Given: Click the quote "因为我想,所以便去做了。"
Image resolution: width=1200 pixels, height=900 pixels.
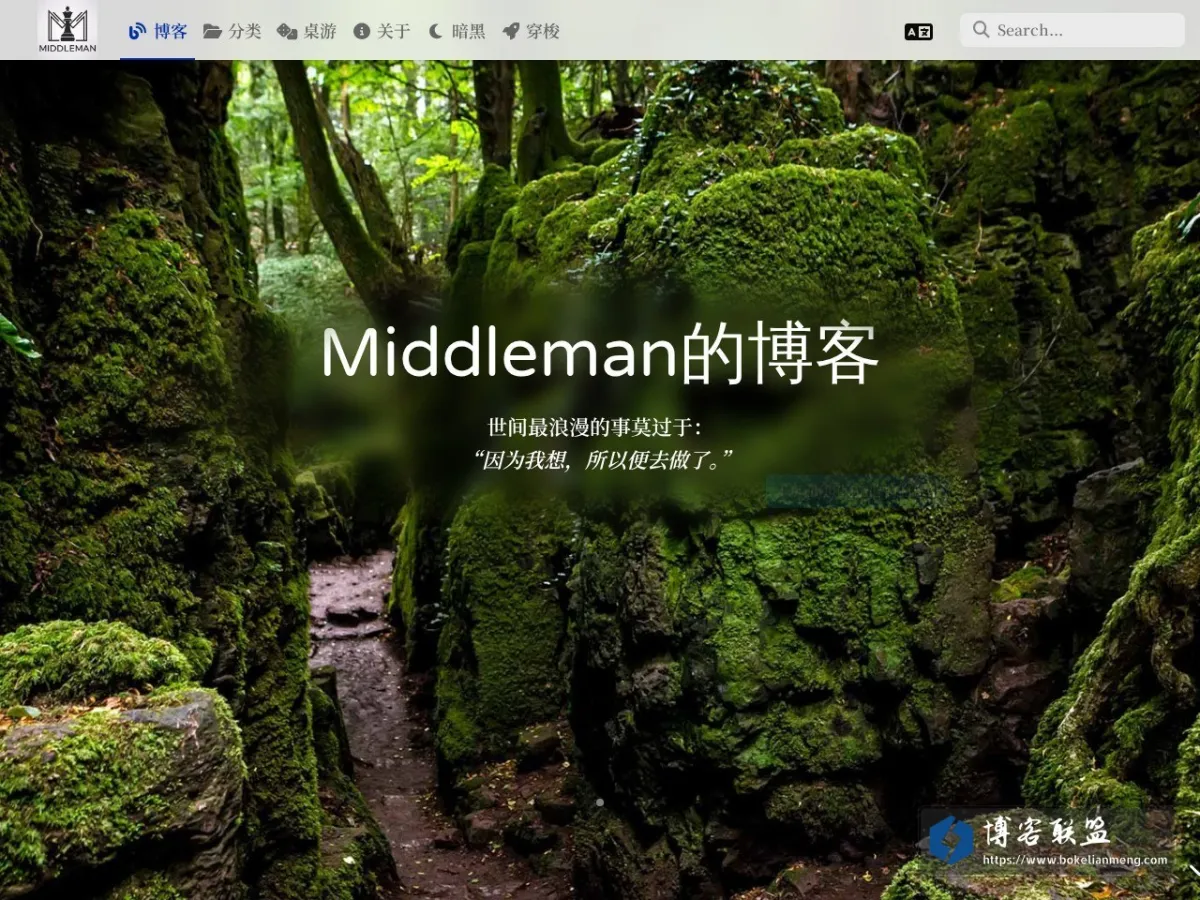Looking at the screenshot, I should 602,460.
